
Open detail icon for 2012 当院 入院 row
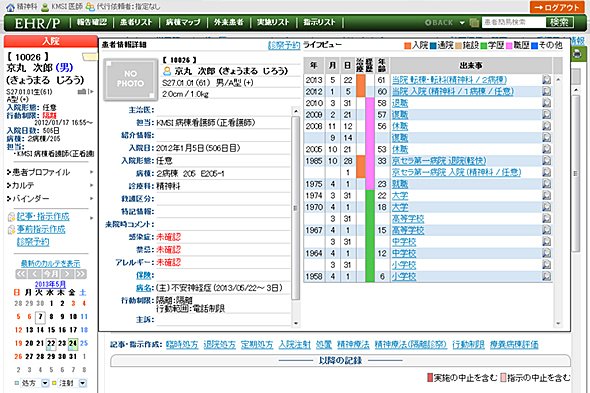(x=546, y=91)
